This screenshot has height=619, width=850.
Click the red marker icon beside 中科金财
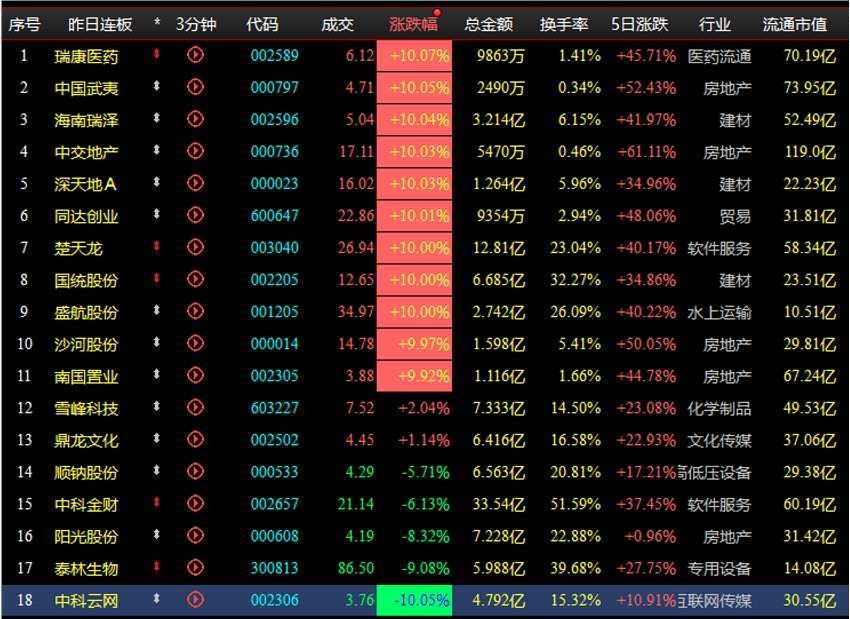157,502
